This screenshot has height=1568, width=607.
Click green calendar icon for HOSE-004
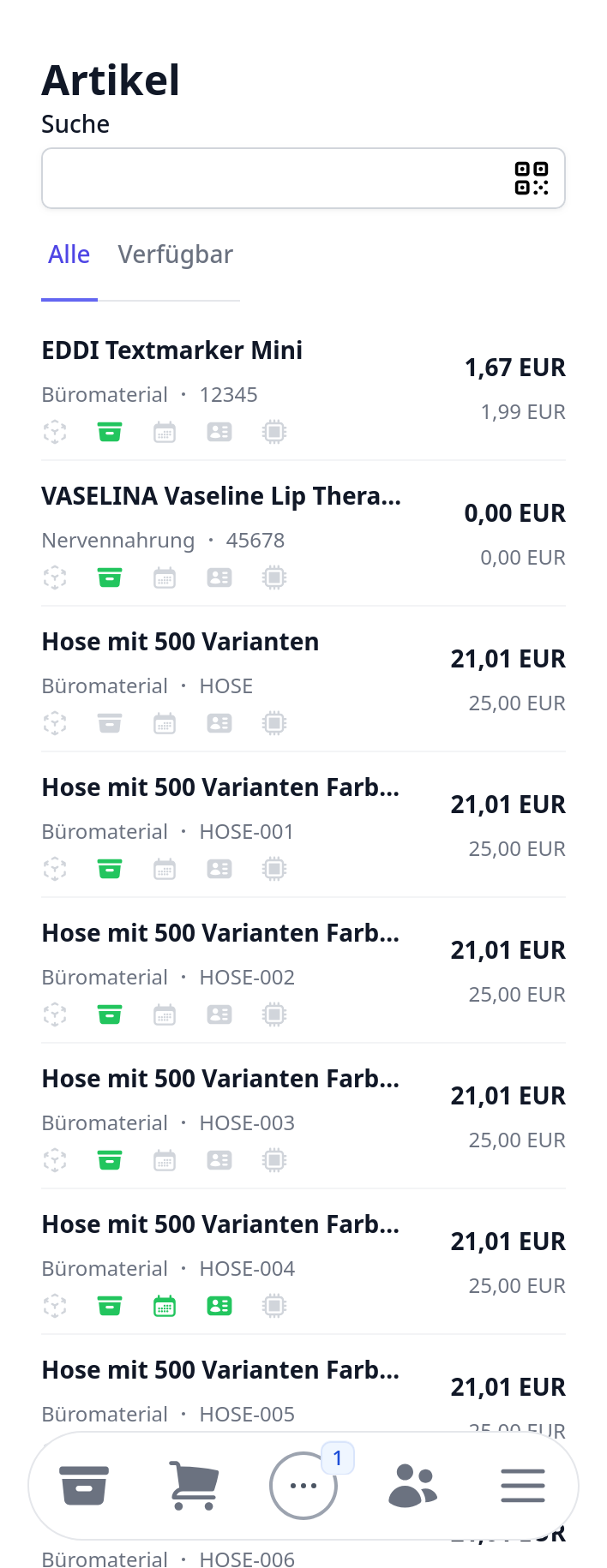coord(165,1306)
